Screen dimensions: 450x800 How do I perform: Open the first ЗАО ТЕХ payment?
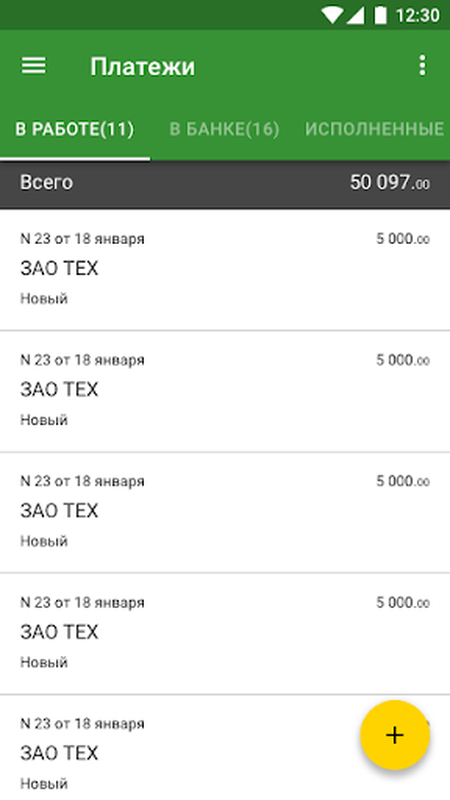tap(225, 269)
